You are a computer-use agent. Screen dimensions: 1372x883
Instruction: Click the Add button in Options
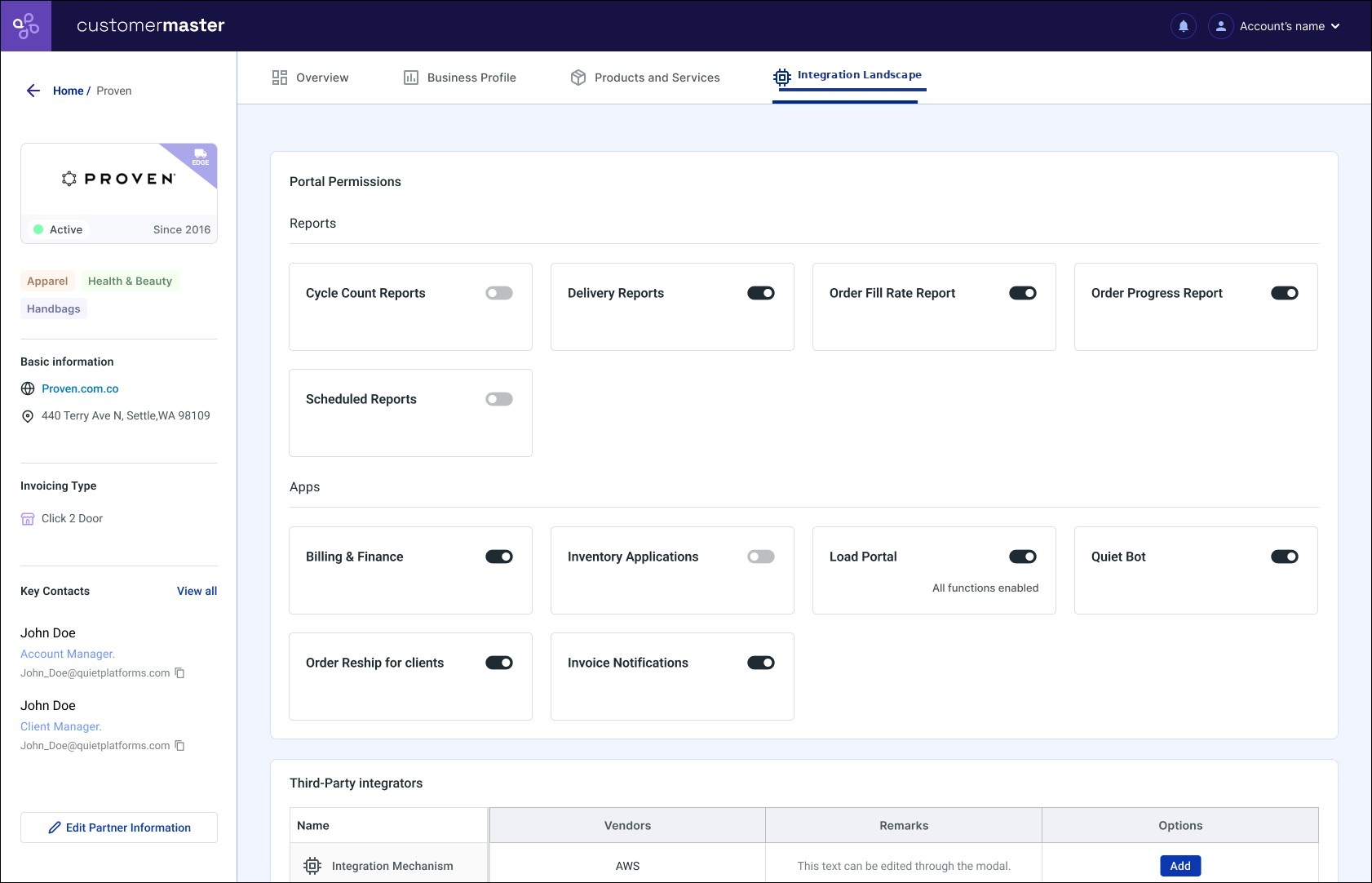click(x=1180, y=866)
